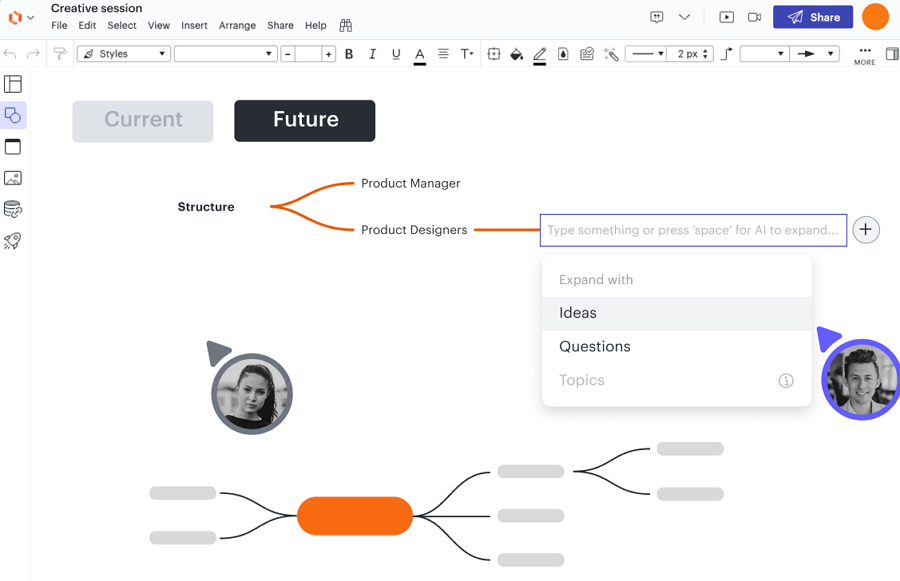900x581 pixels.
Task: Click the fill color bucket icon
Action: pos(516,54)
